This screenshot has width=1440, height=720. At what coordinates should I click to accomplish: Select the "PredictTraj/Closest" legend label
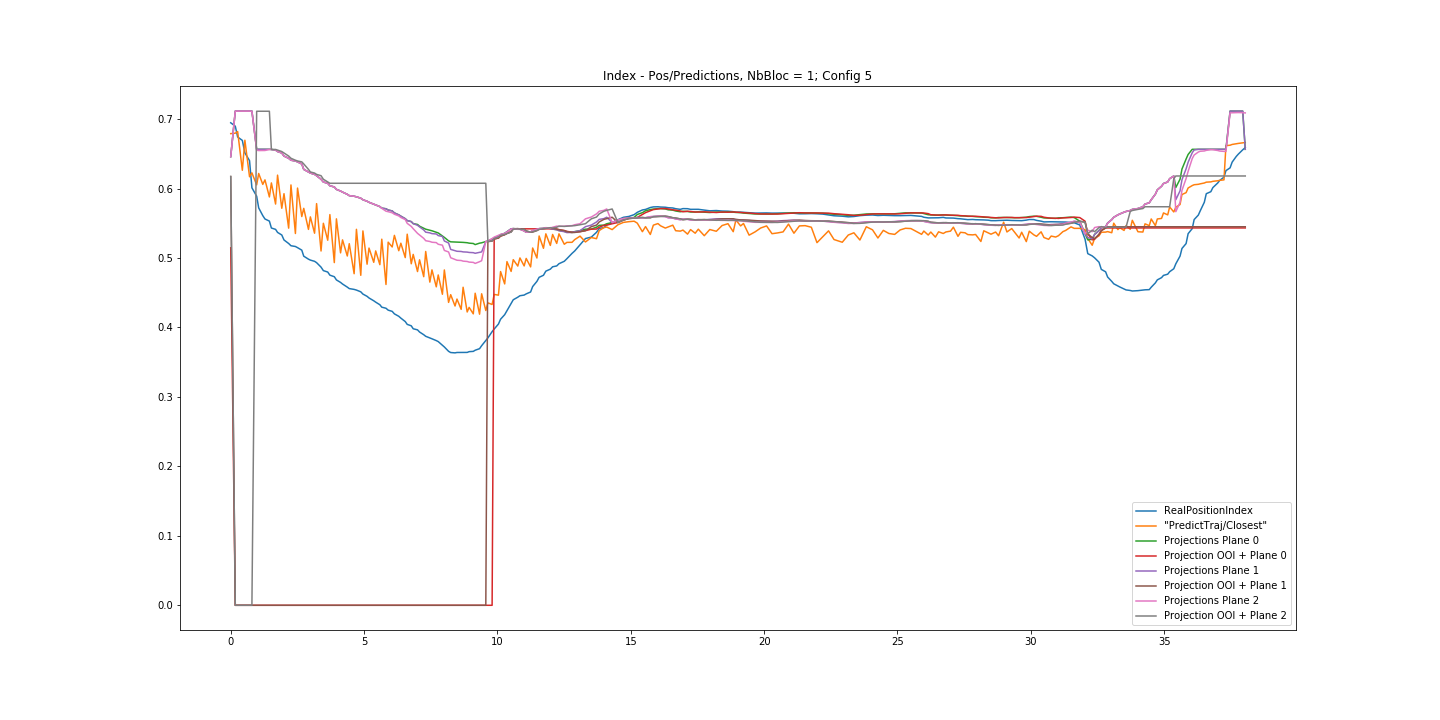[1215, 525]
